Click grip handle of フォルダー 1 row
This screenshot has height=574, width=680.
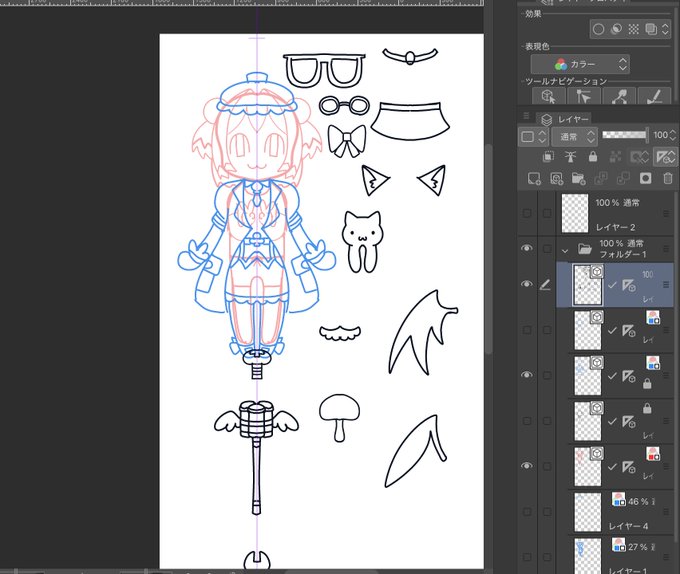pos(666,249)
